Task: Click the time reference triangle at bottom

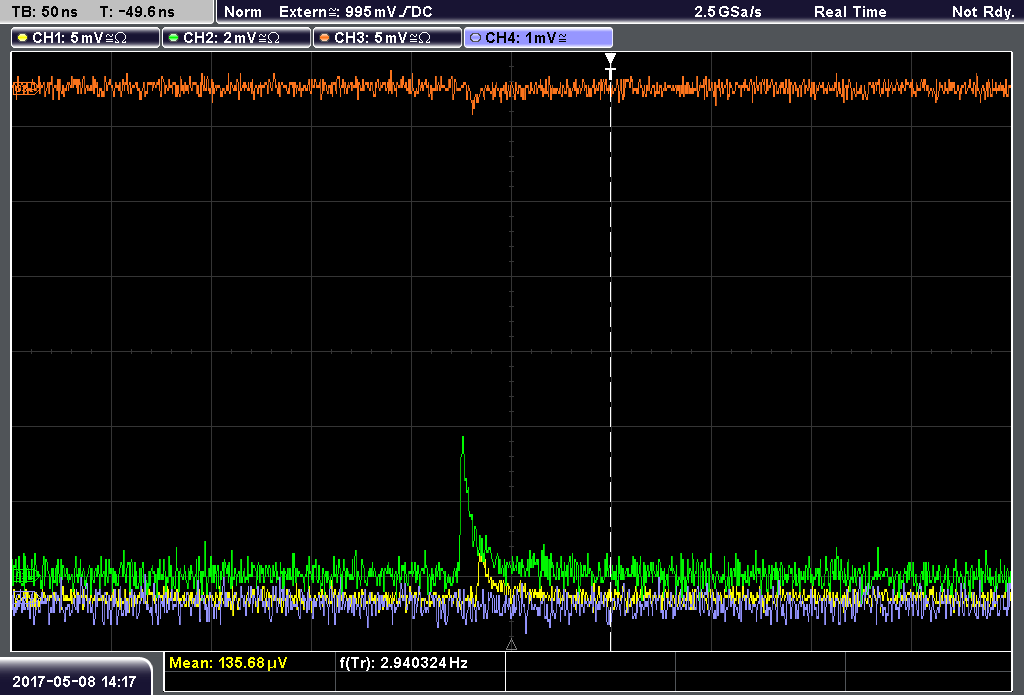Action: (x=511, y=645)
